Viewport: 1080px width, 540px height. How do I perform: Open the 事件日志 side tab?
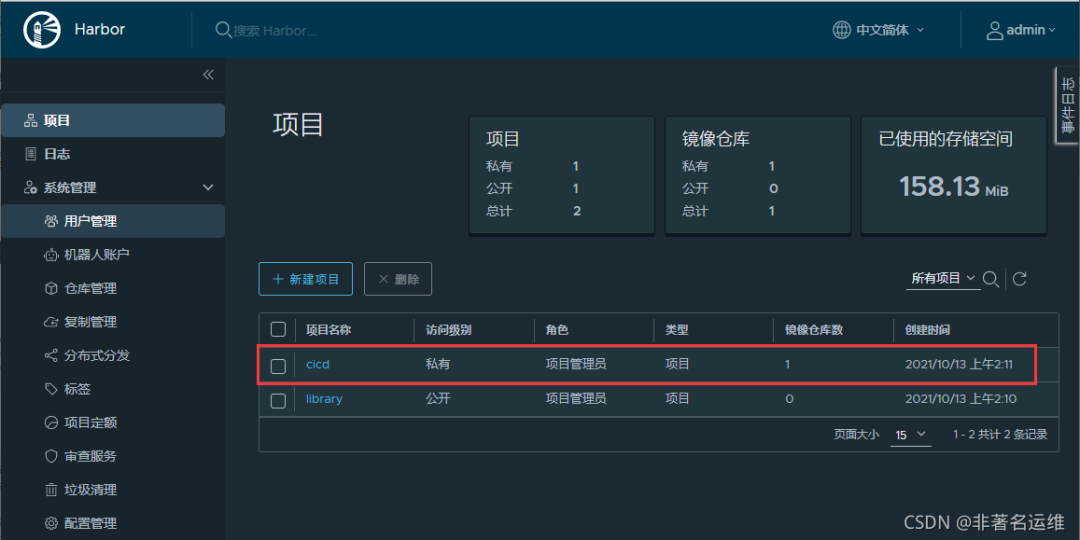pos(1068,105)
